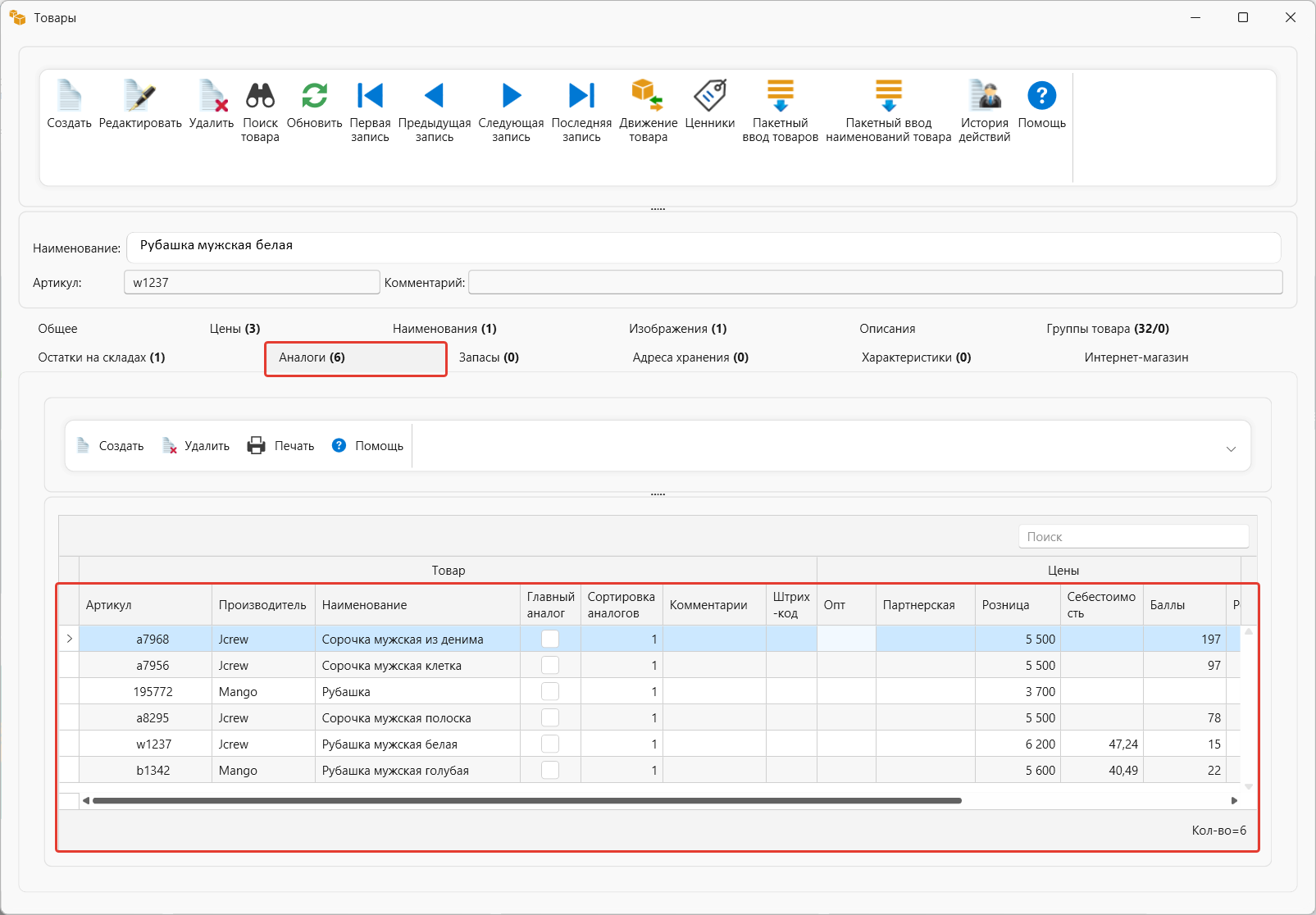Screen dimensions: 1316x915
Task: Open product search binoculars icon
Action: pos(260,96)
